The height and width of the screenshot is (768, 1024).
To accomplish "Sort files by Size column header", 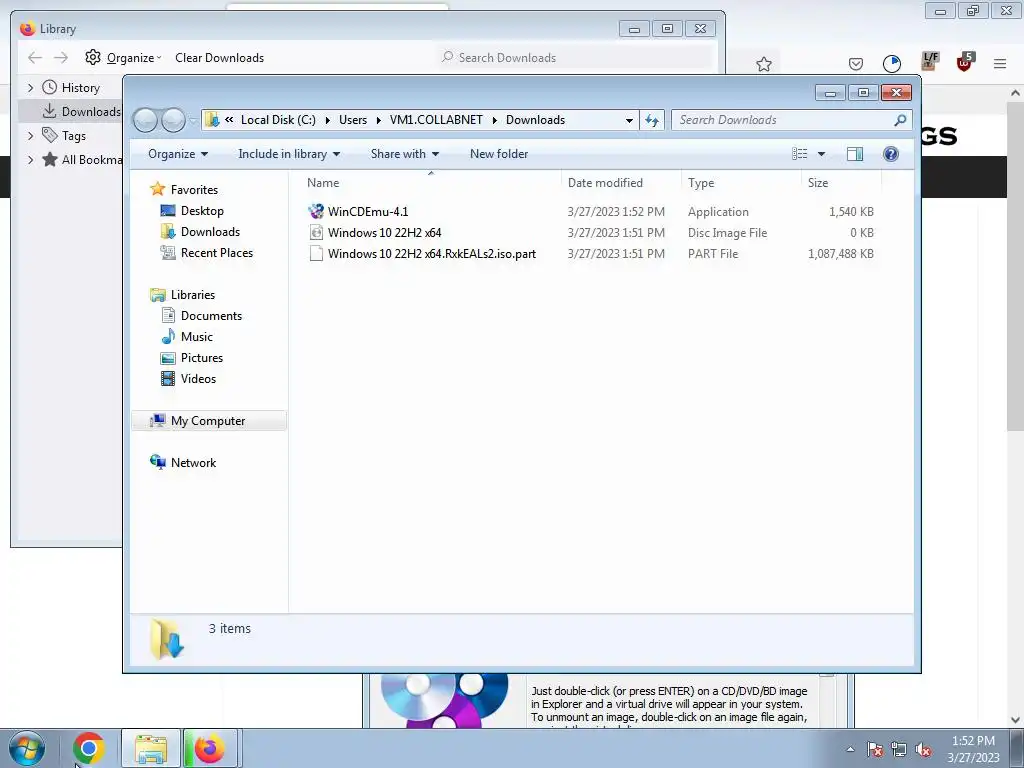I will (x=841, y=183).
